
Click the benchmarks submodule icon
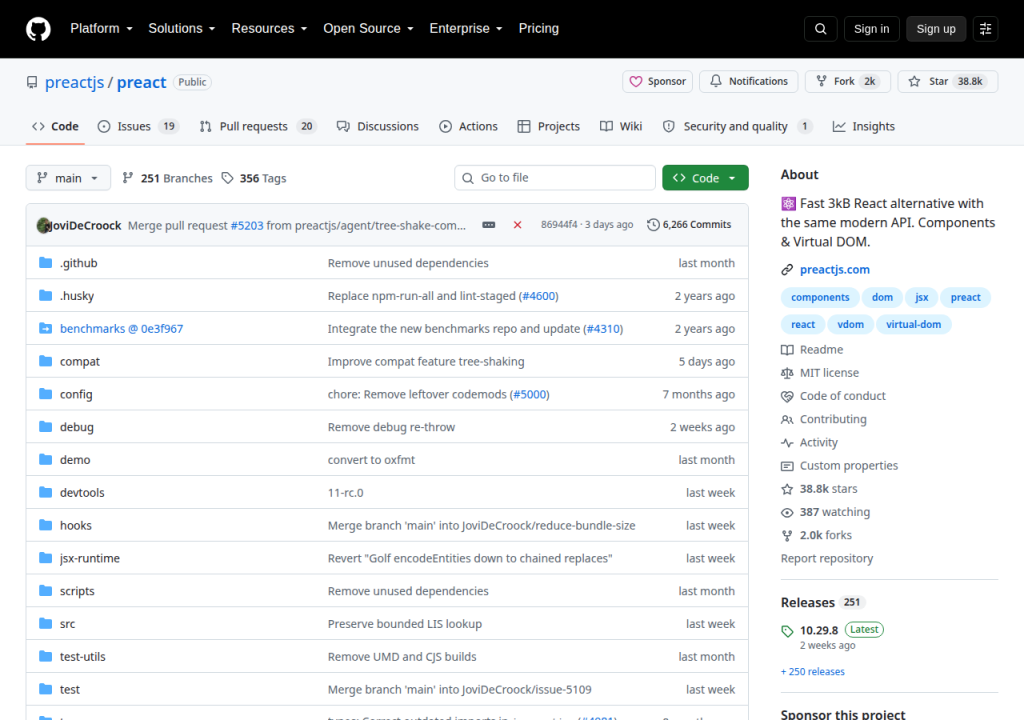point(46,328)
